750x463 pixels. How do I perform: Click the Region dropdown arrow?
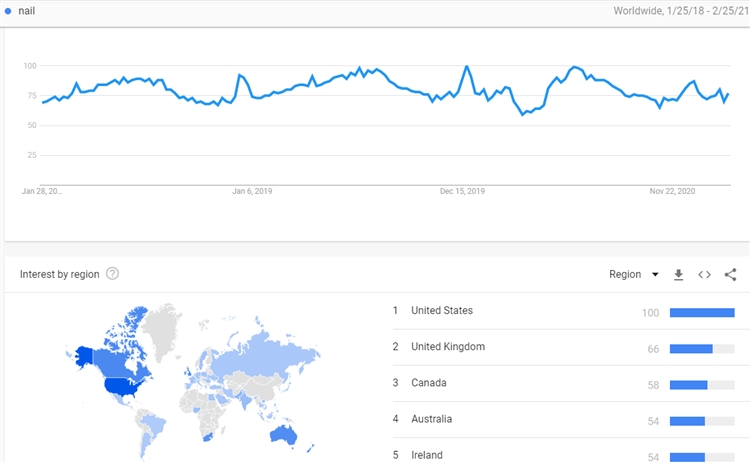(x=655, y=274)
